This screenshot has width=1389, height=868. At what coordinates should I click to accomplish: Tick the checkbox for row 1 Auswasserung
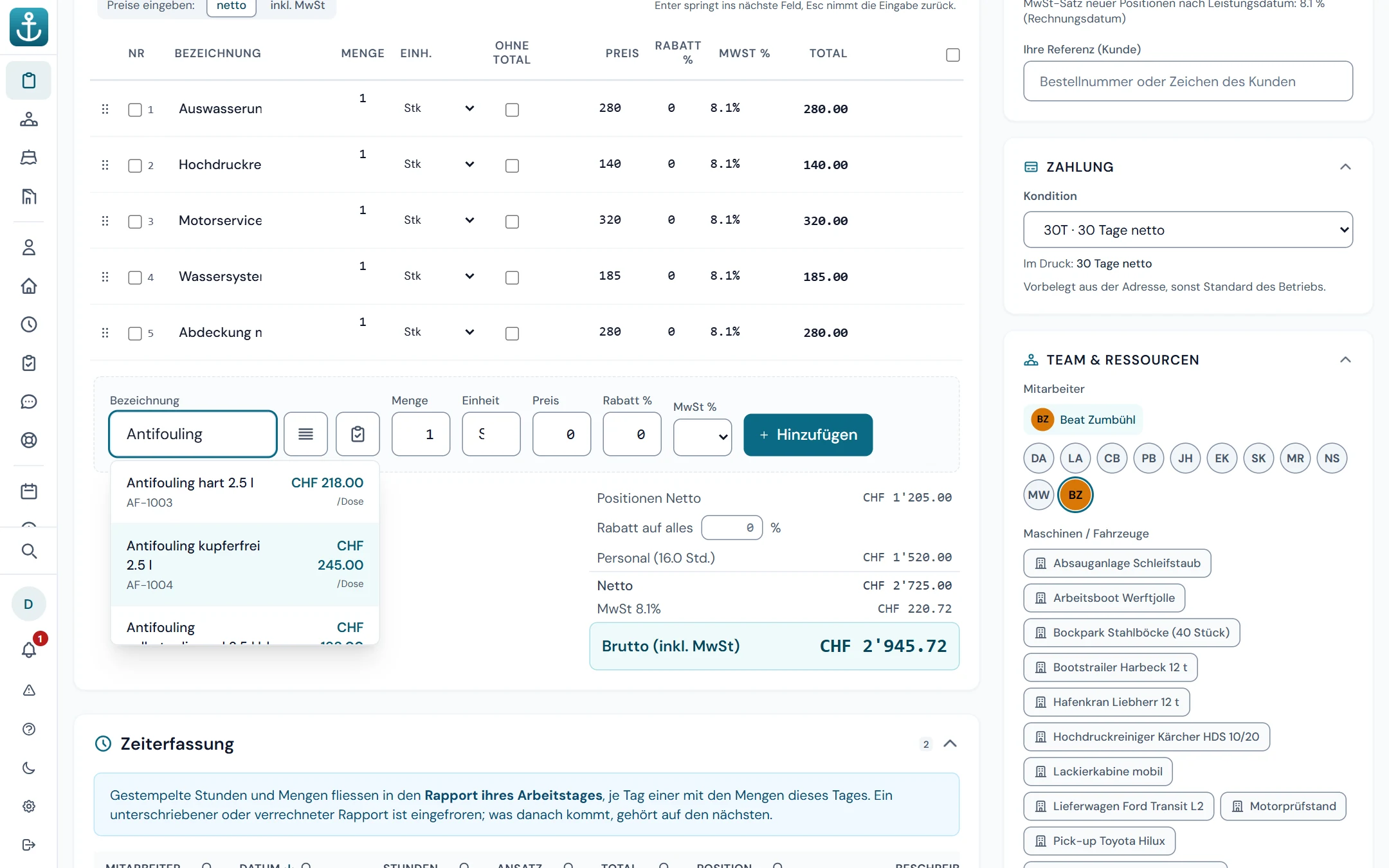[135, 110]
